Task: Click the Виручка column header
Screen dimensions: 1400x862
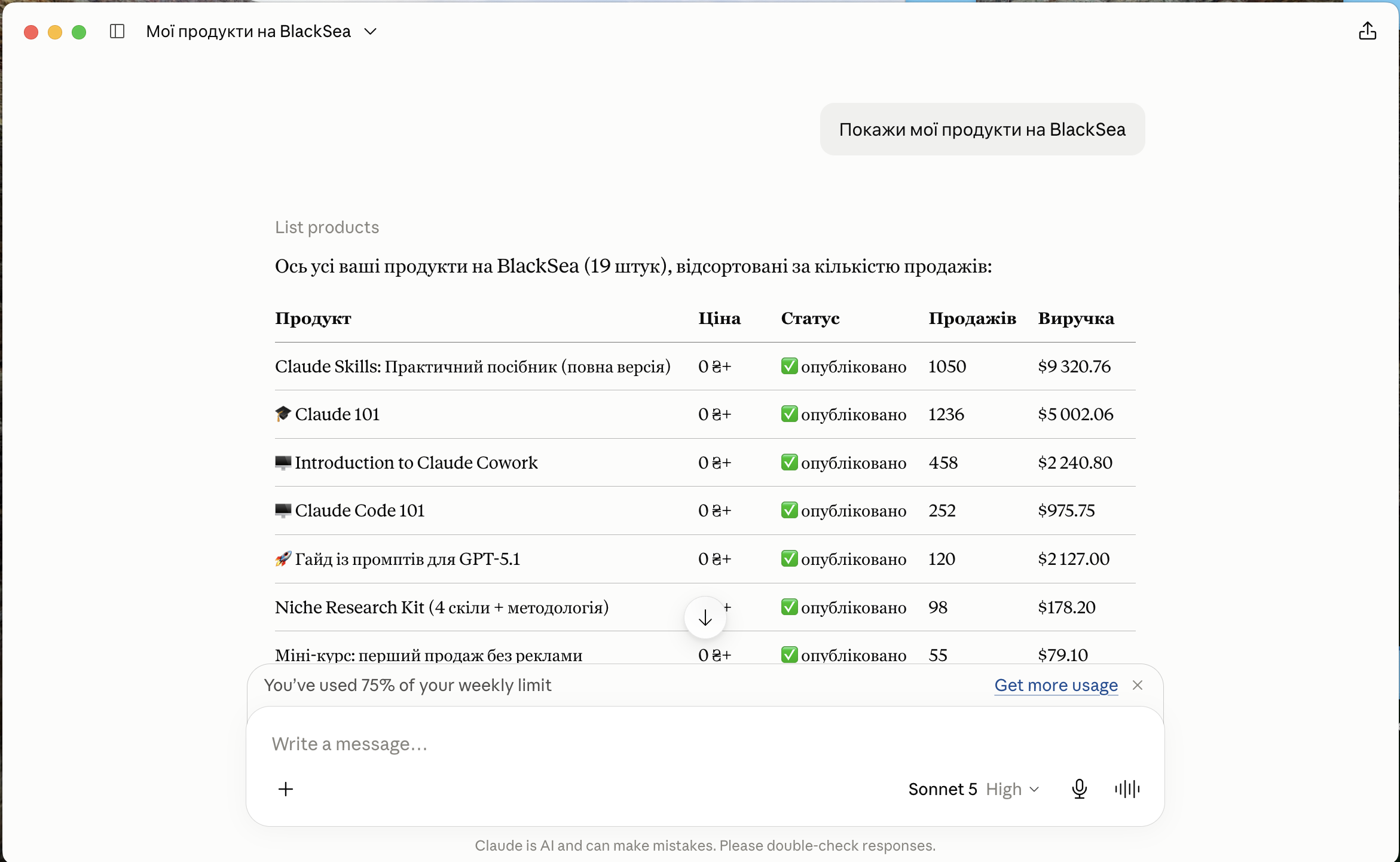Action: 1076,318
